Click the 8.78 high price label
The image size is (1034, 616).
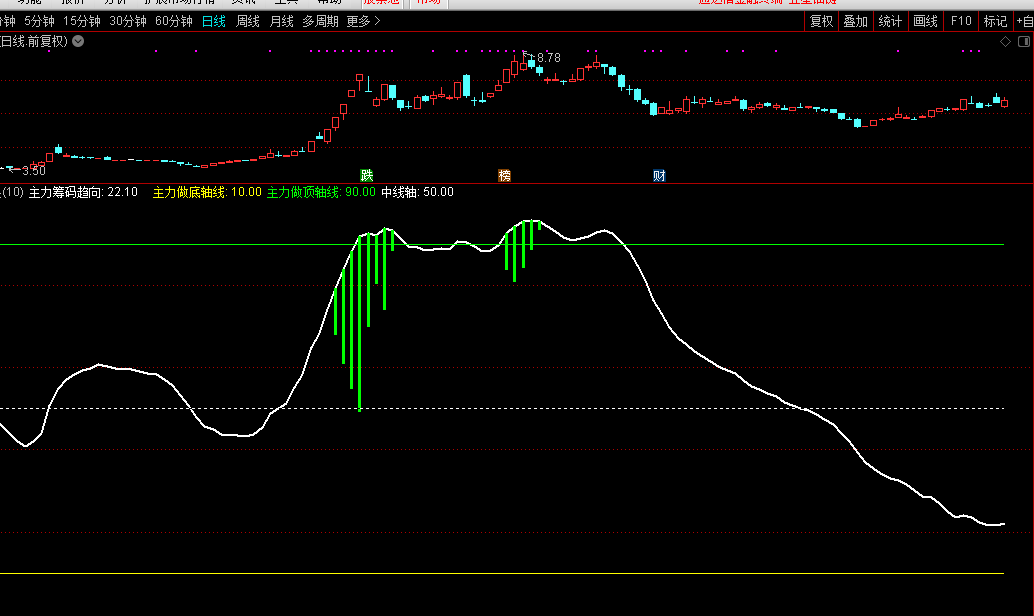(548, 58)
